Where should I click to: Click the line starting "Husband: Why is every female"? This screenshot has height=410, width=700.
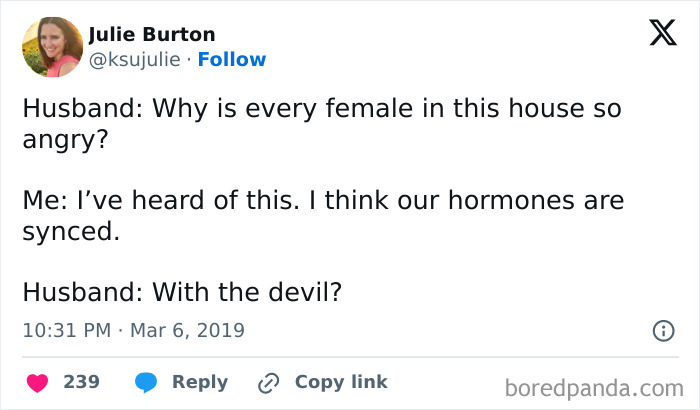pyautogui.click(x=321, y=109)
